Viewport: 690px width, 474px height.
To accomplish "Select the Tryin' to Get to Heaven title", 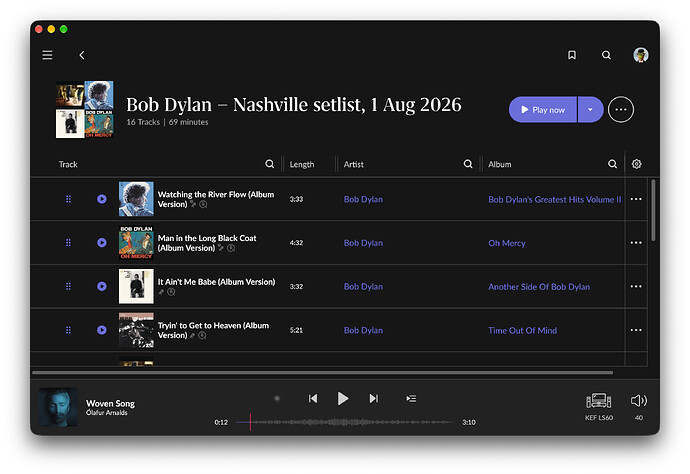I will click(213, 330).
